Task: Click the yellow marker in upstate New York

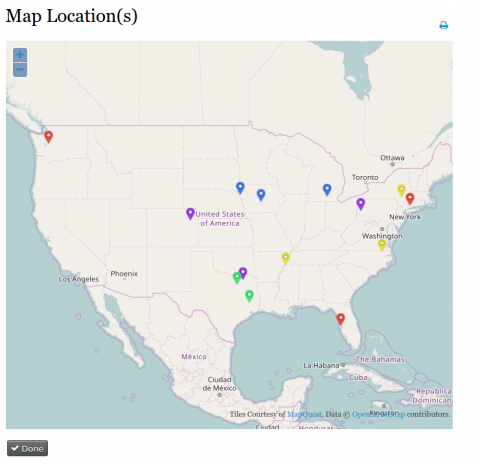Action: pyautogui.click(x=402, y=191)
